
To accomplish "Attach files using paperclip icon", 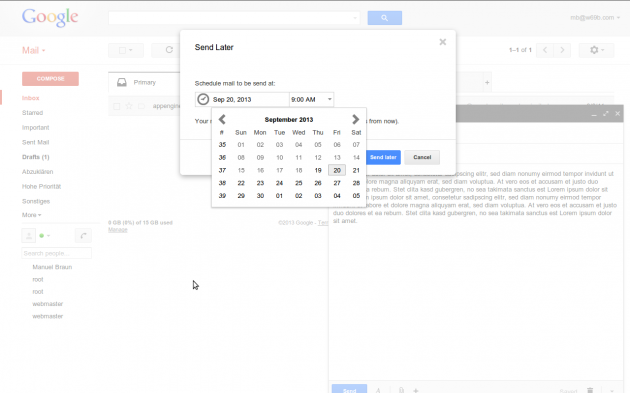I will point(401,390).
